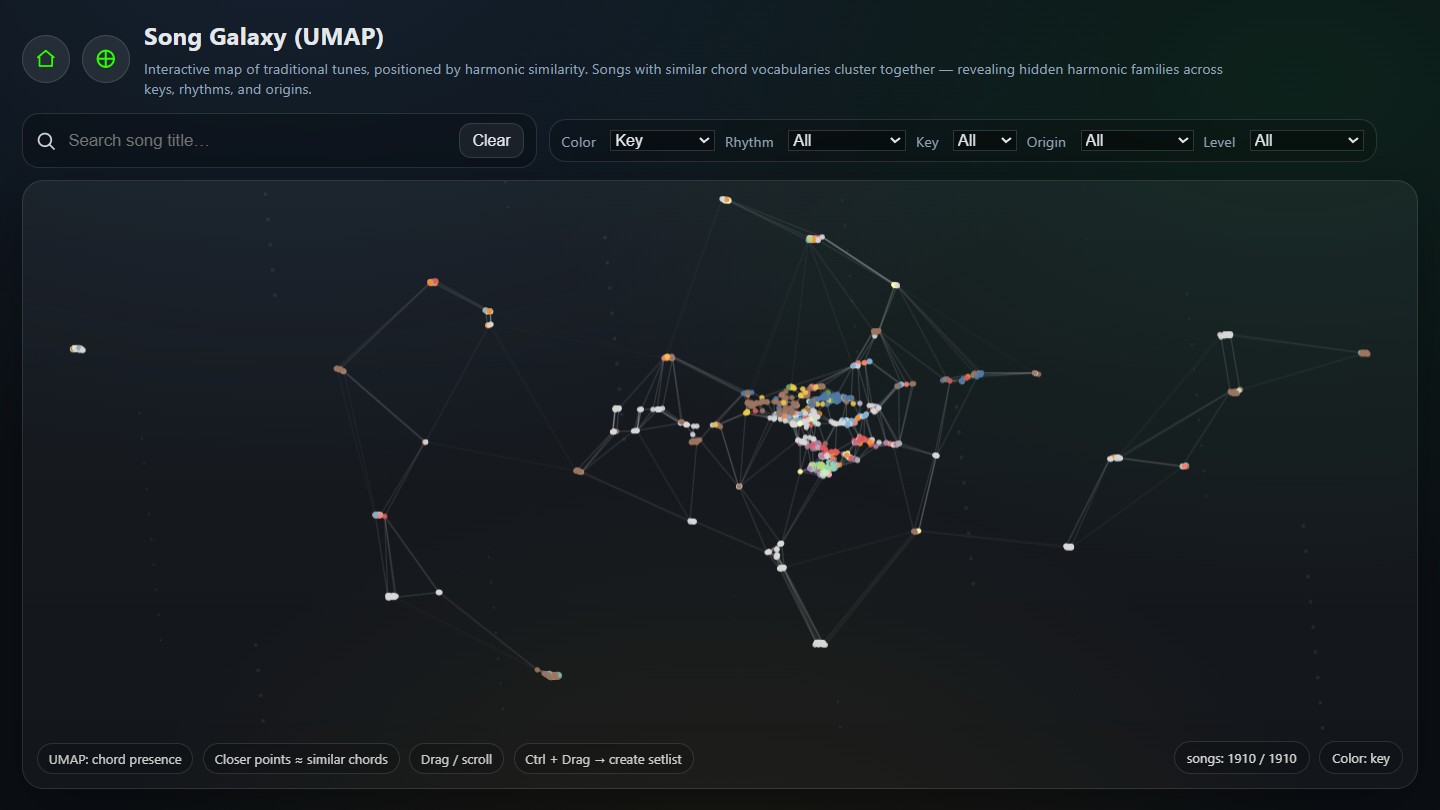Image resolution: width=1440 pixels, height=810 pixels.
Task: Click the 'Drag / scroll' hint chip
Action: [x=456, y=759]
